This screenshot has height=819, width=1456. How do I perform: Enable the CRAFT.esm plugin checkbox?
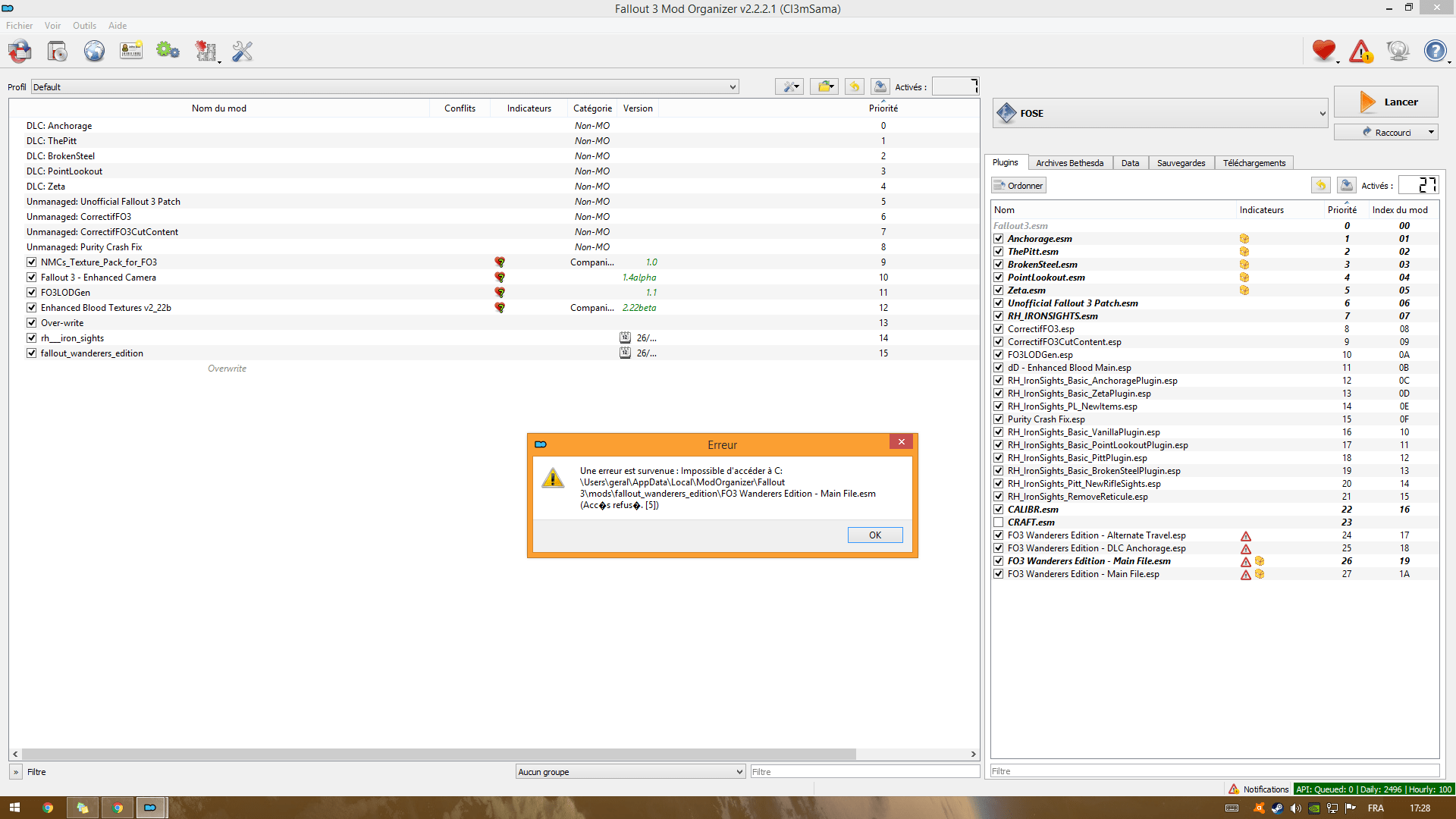(x=999, y=522)
